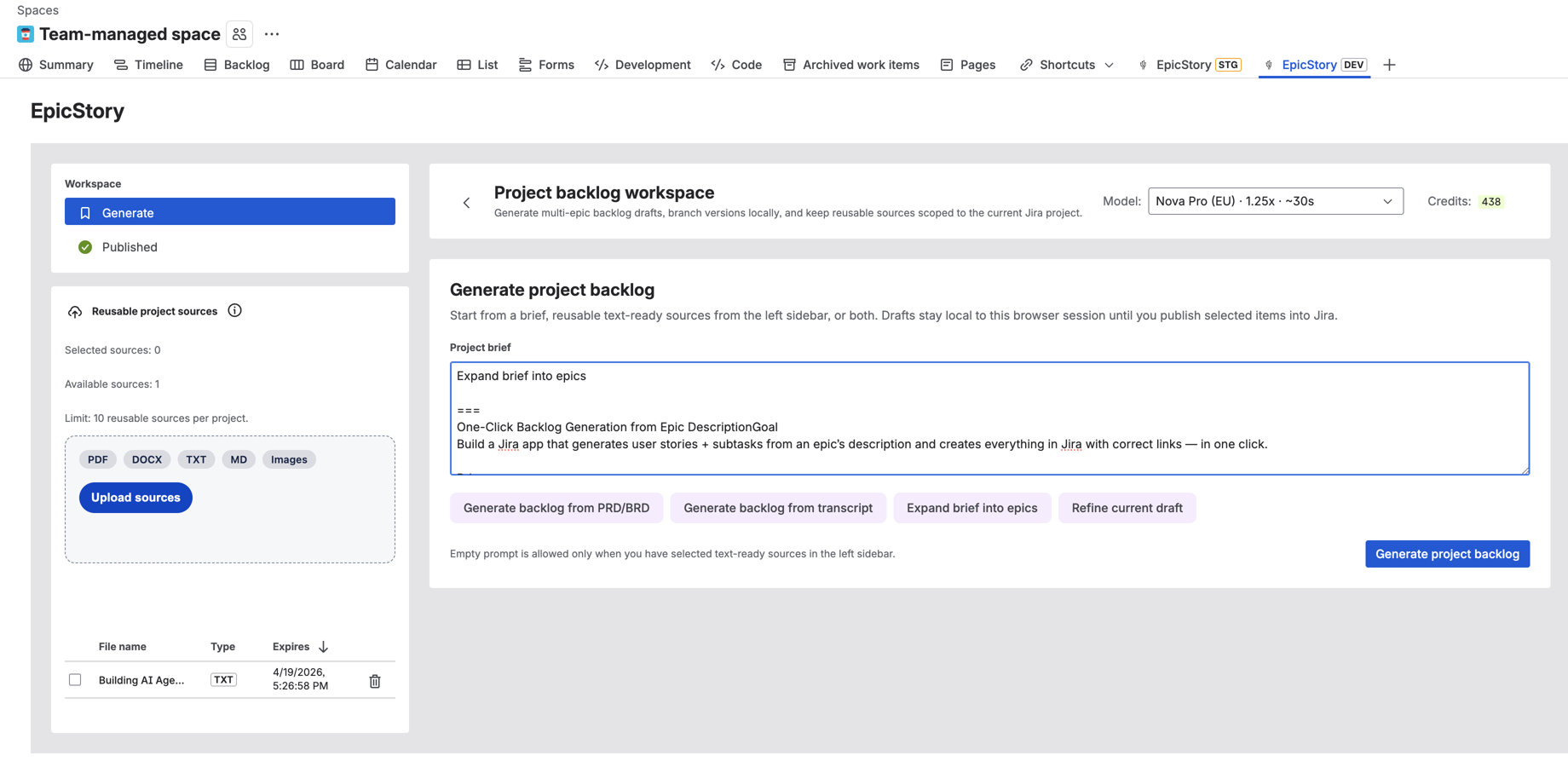The image size is (1568, 767).
Task: Open the Model selection dropdown
Action: coord(1275,201)
